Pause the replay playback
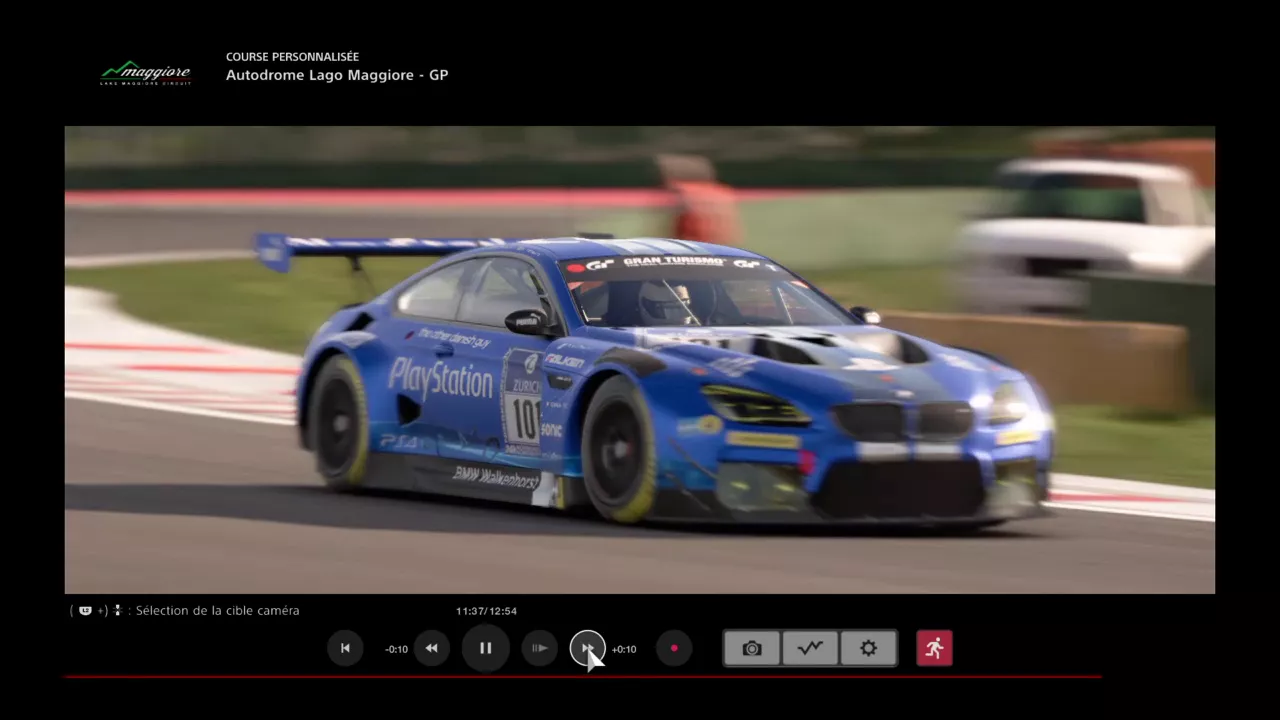The image size is (1280, 720). 485,648
